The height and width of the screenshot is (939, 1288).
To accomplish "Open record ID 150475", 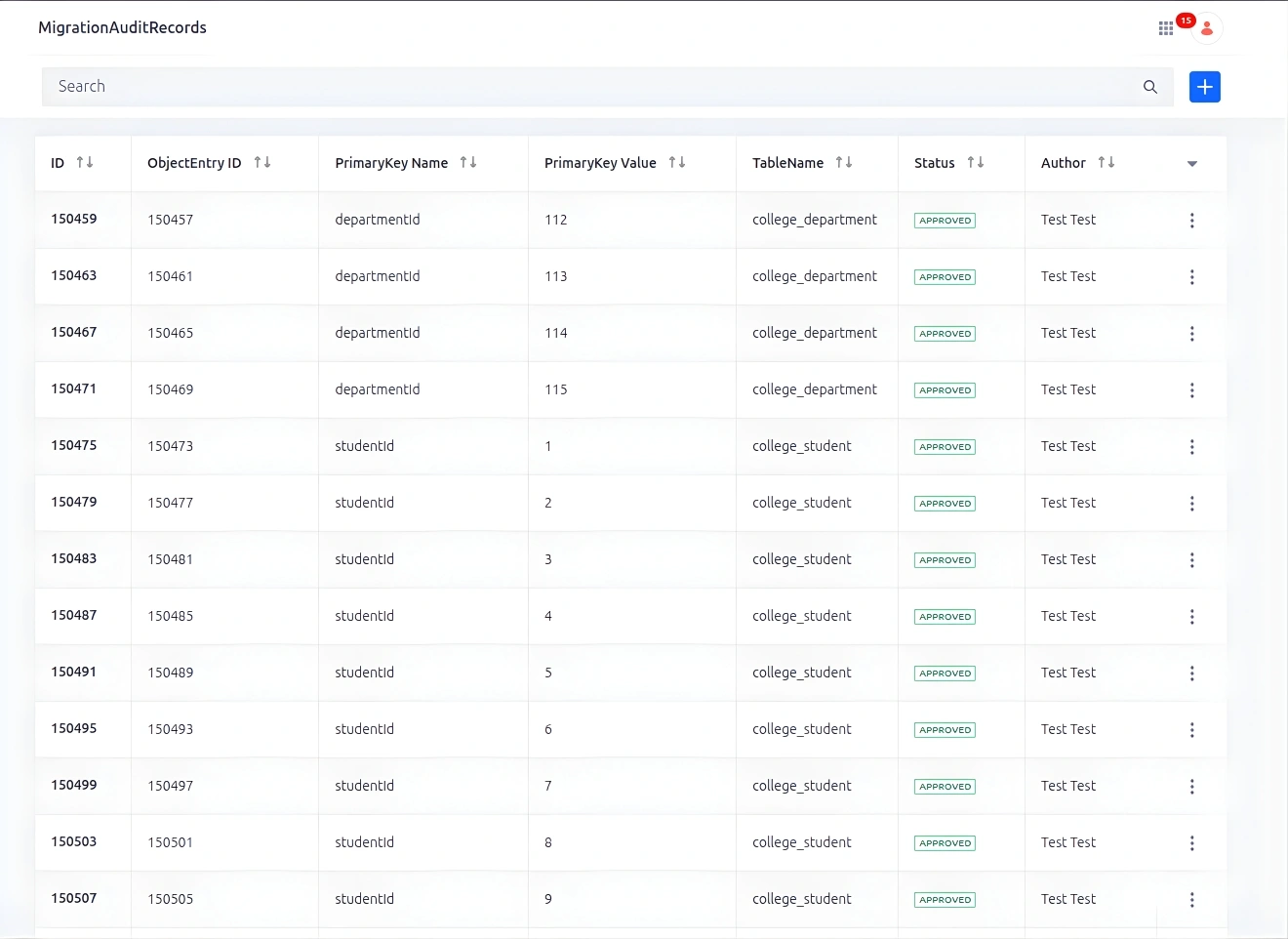I will tap(74, 445).
